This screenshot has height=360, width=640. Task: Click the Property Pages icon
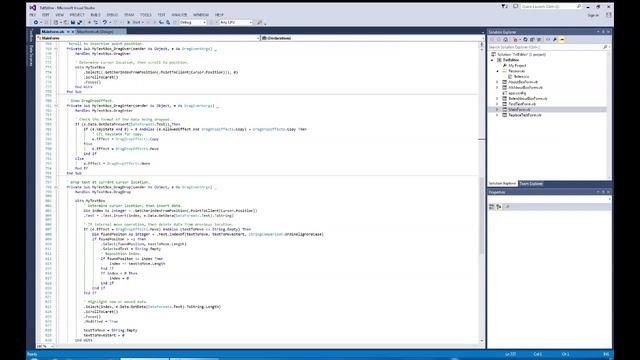point(507,207)
